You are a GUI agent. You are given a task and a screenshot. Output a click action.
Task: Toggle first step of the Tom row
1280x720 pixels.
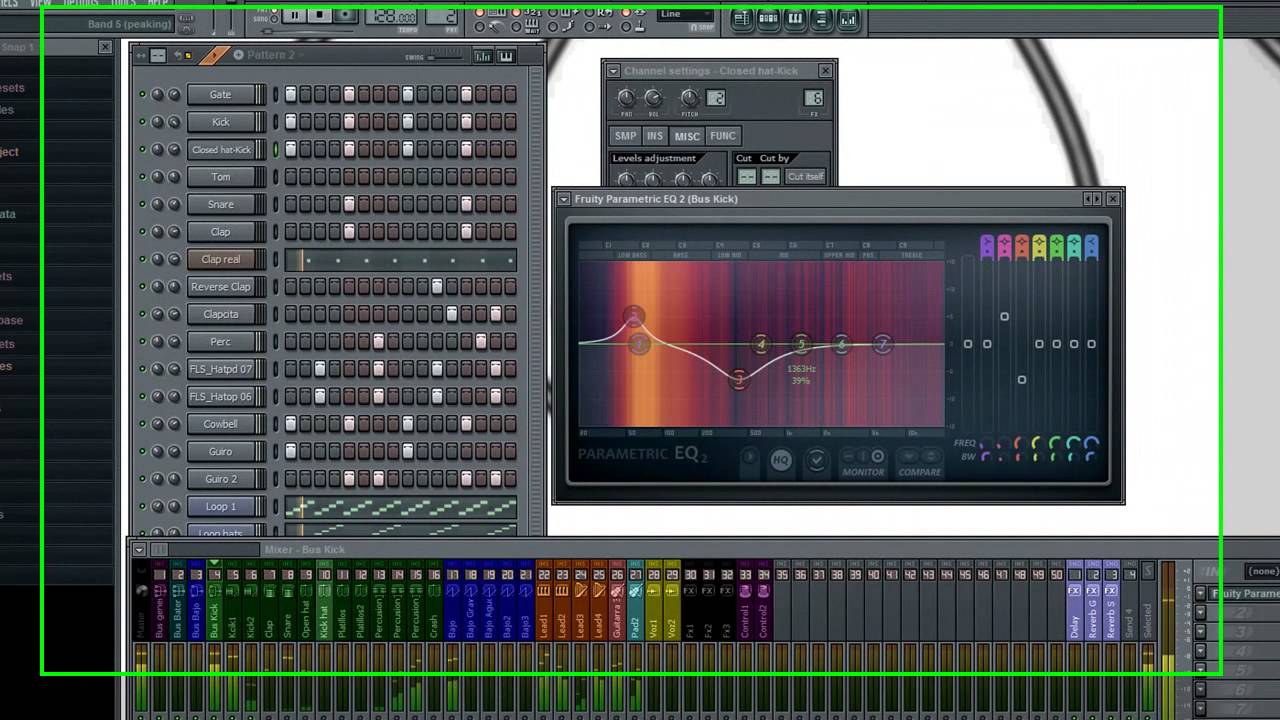[x=291, y=177]
